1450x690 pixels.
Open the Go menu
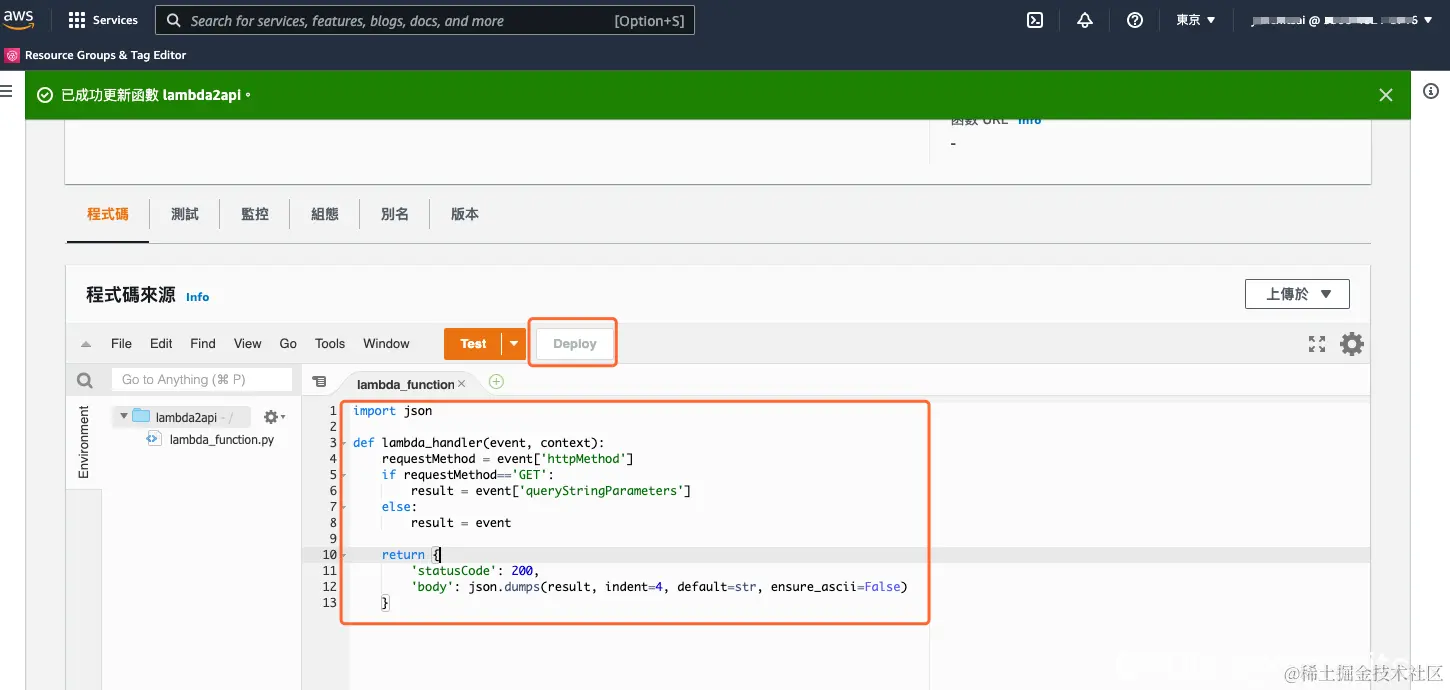[x=288, y=343]
